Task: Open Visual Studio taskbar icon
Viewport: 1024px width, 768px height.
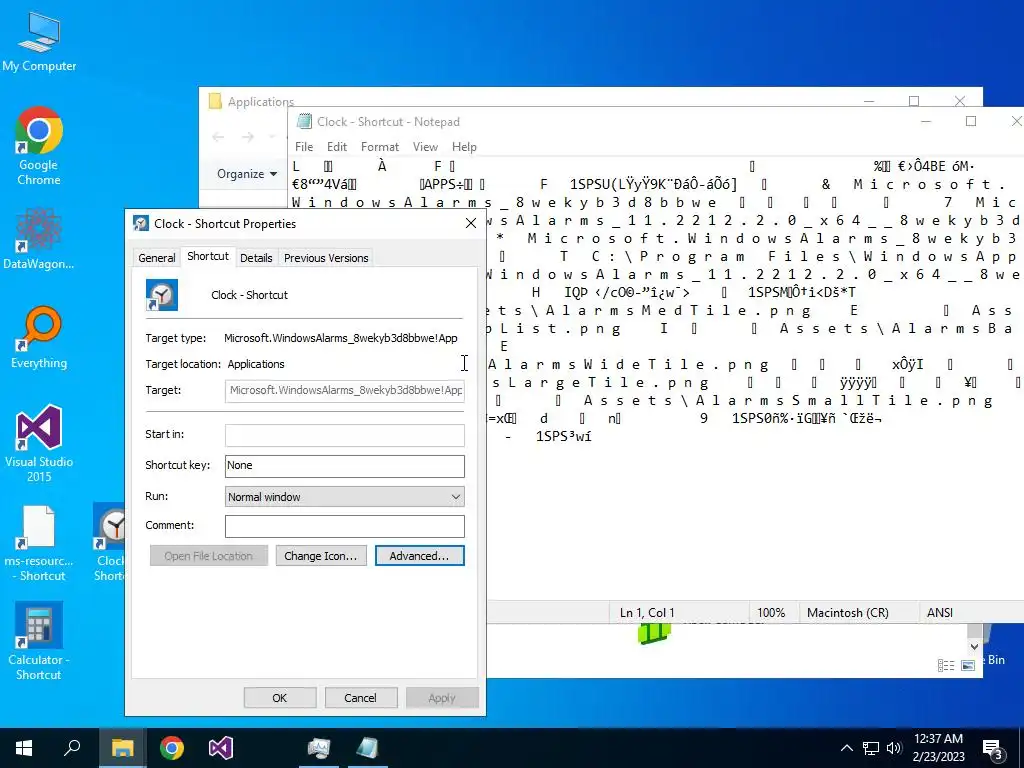Action: (221, 748)
